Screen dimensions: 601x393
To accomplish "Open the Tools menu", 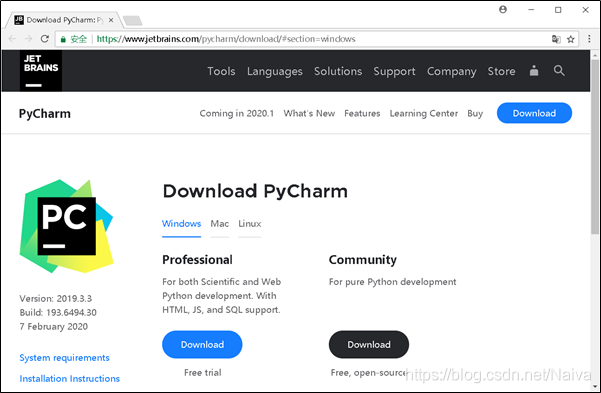I will click(221, 71).
